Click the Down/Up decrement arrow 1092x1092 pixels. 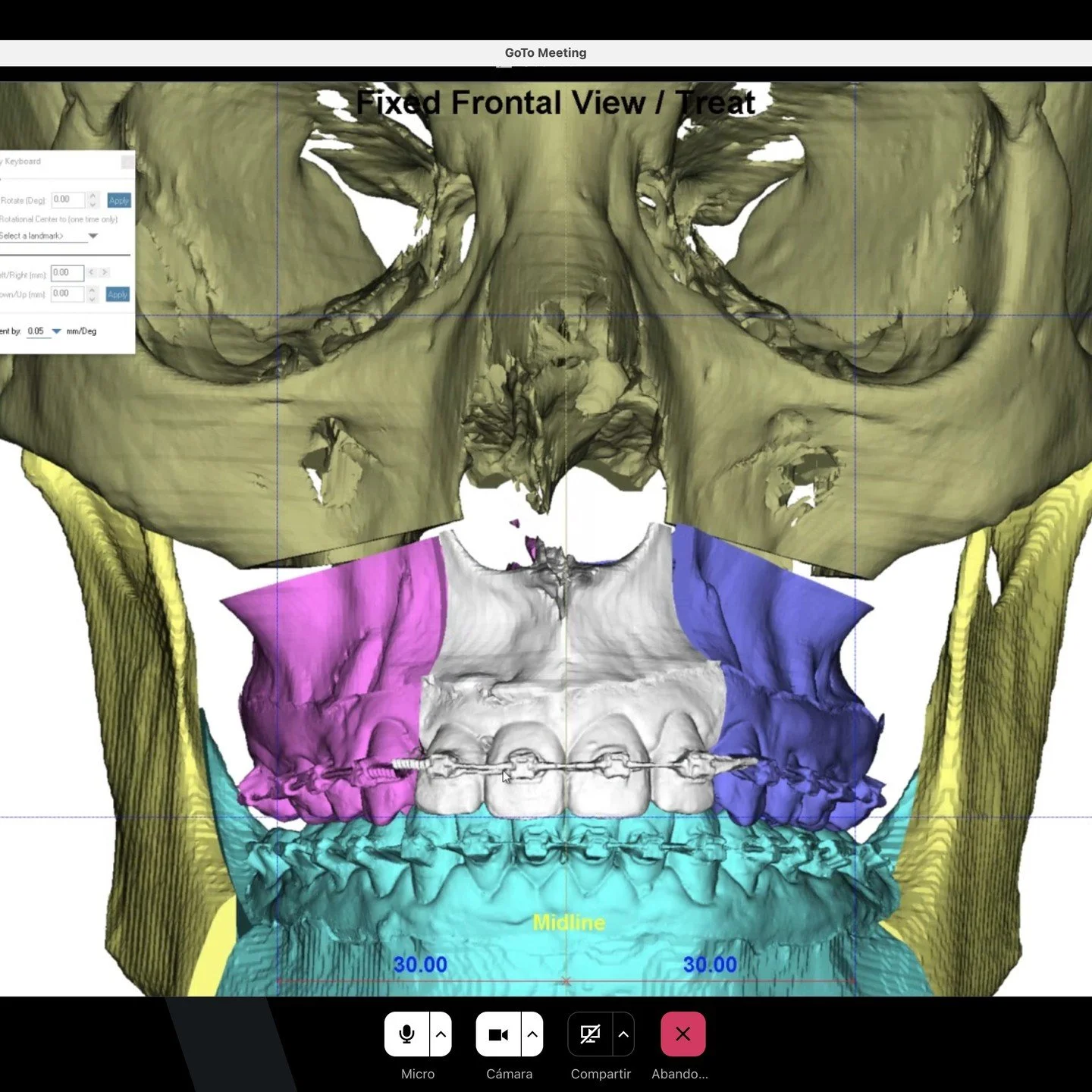tap(93, 299)
